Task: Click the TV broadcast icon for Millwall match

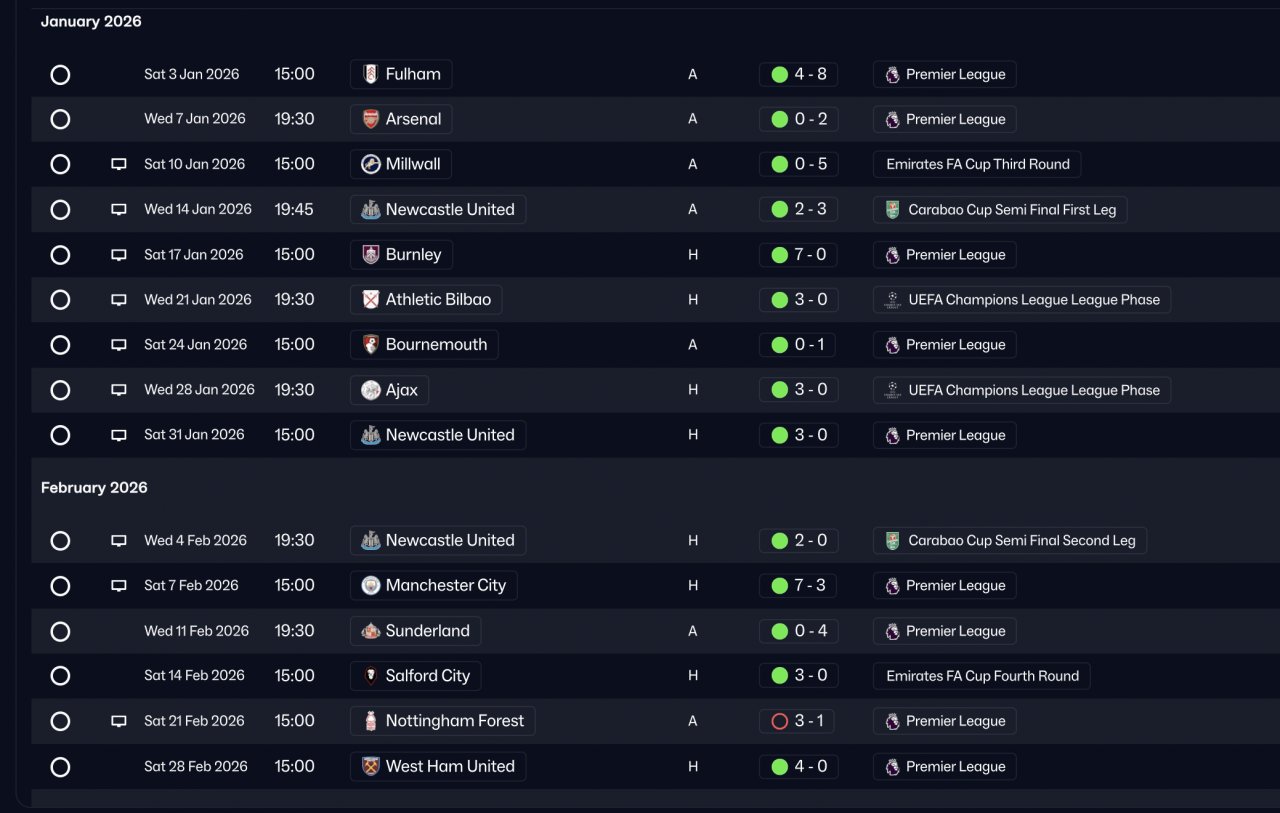Action: [x=119, y=164]
